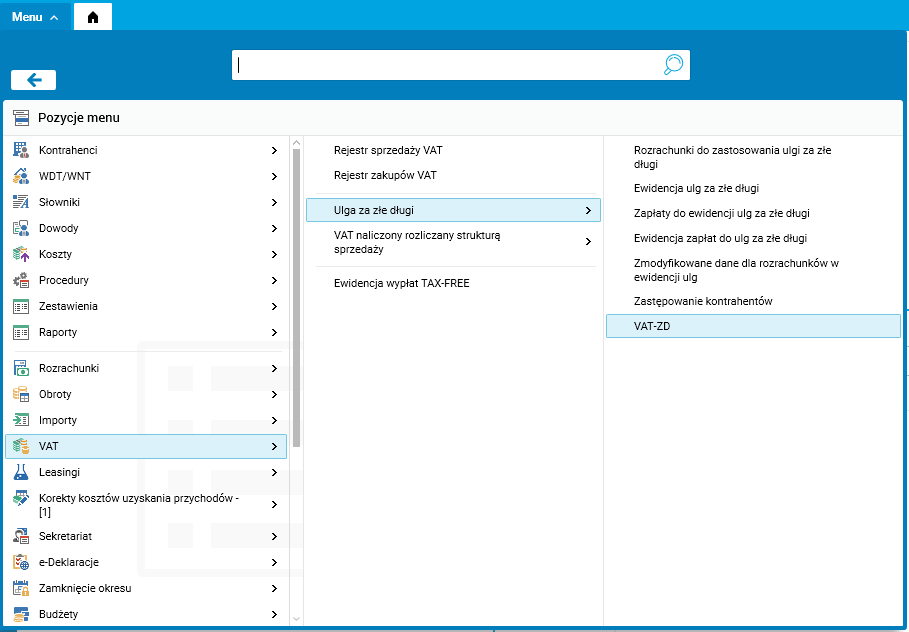909x632 pixels.
Task: Select the Koszty menu label
Action: [x=56, y=255]
